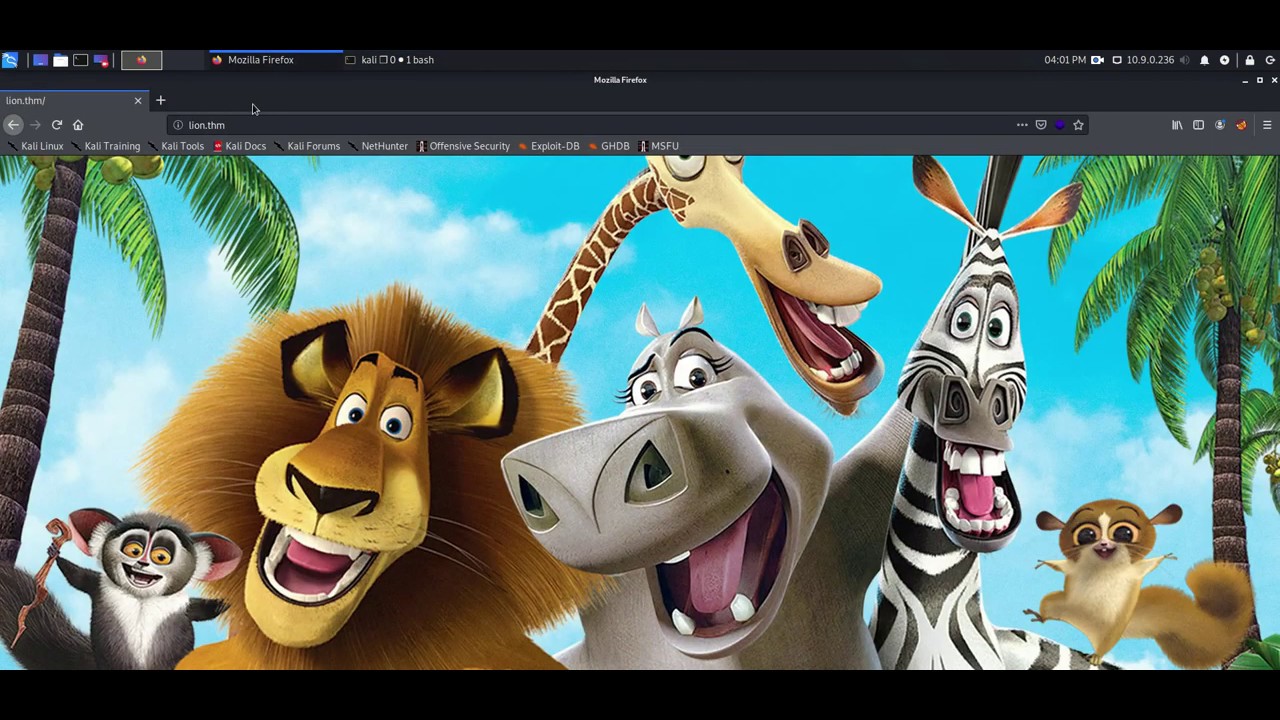Click the updates plus-circle tray icon
Viewport: 1280px width, 720px height.
coord(1224,60)
